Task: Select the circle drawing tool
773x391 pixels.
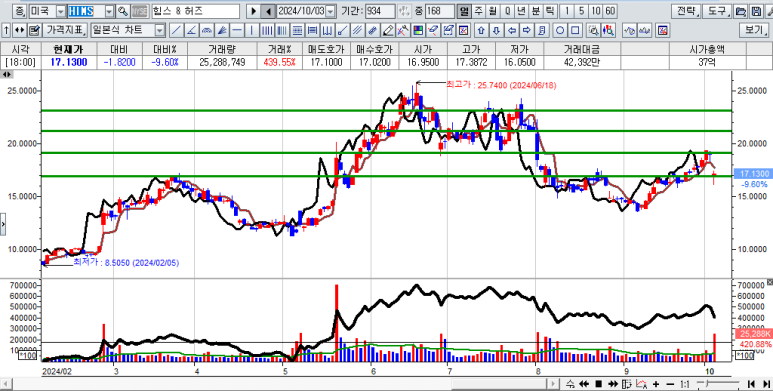Action: coord(560,31)
